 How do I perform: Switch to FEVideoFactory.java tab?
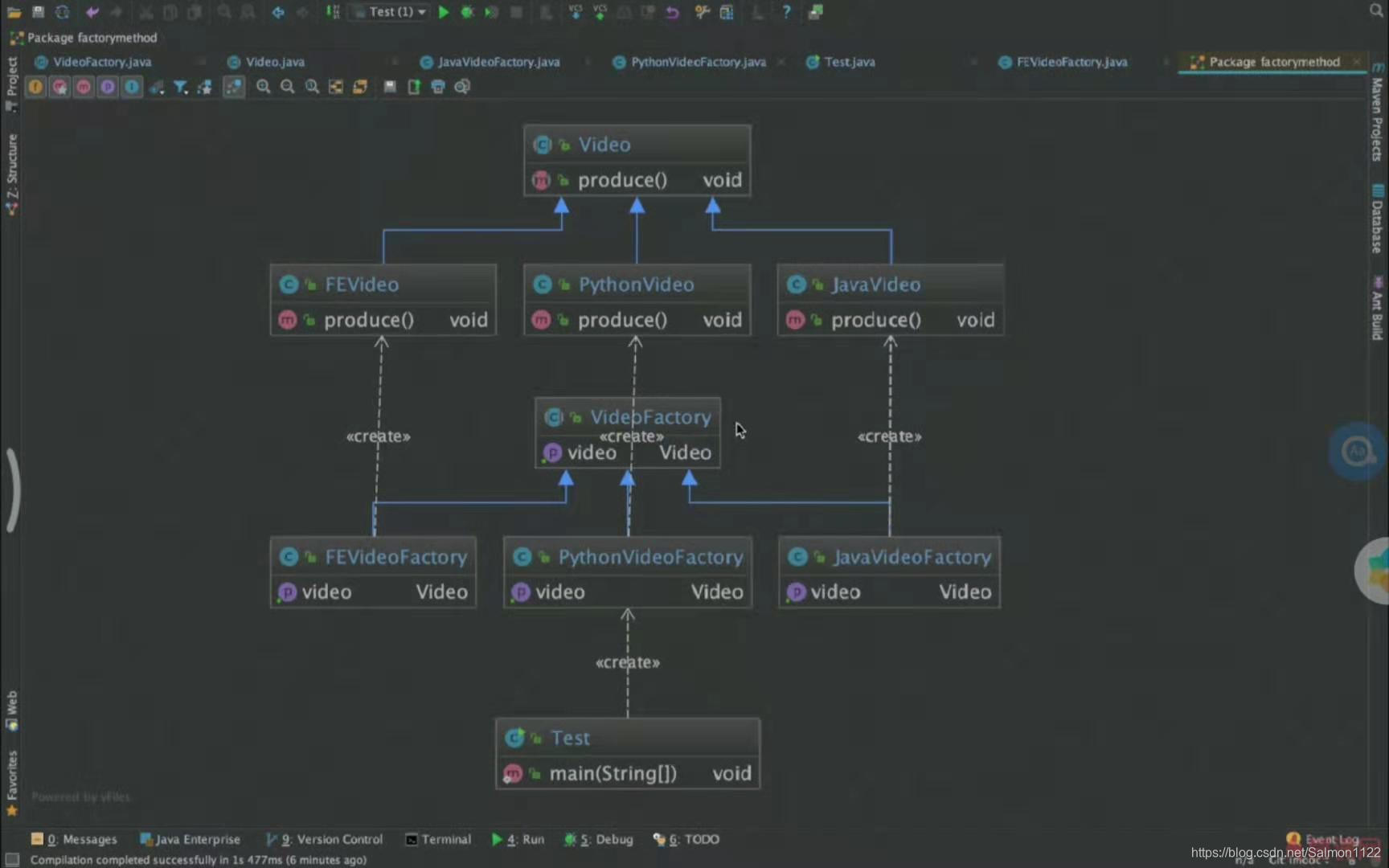pyautogui.click(x=1071, y=62)
